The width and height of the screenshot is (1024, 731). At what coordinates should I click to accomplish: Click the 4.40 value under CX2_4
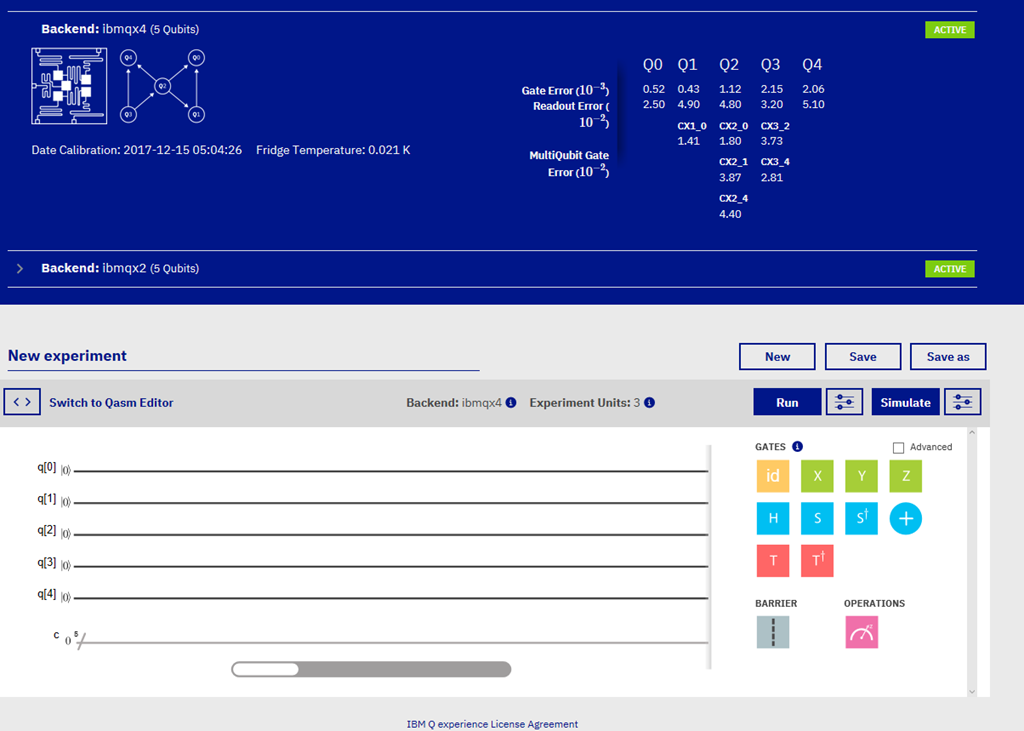click(730, 214)
